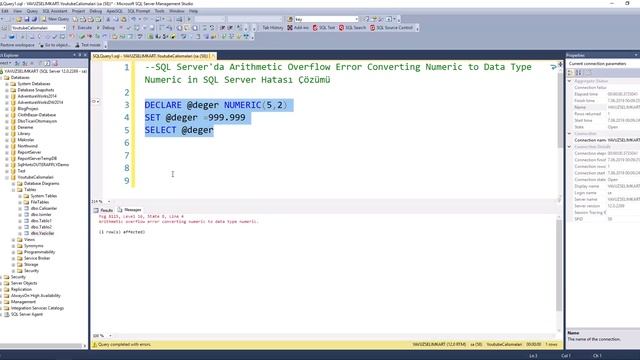640x360 pixels.
Task: Expand the Views folder node
Action: pyautogui.click(x=13, y=240)
